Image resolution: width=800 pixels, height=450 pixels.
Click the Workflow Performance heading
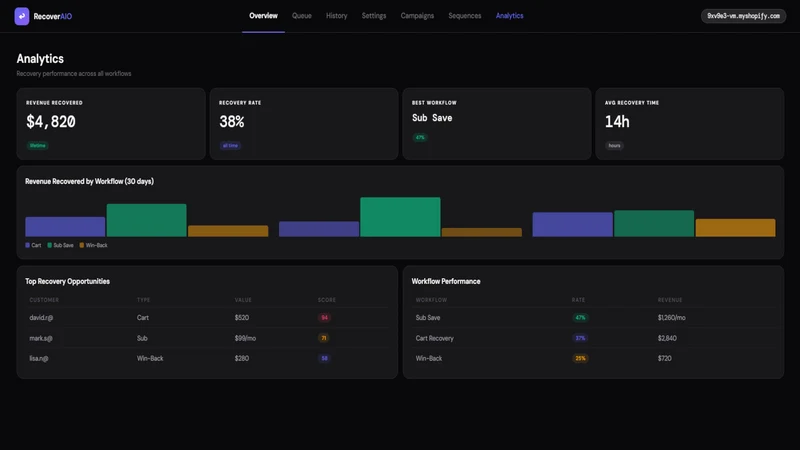click(x=445, y=281)
